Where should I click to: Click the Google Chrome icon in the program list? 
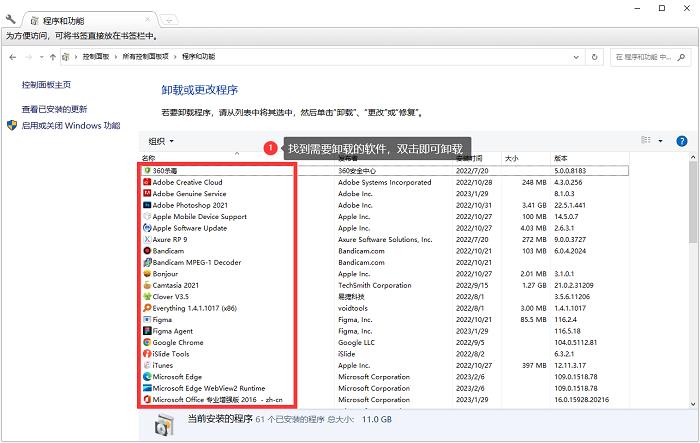click(x=147, y=342)
